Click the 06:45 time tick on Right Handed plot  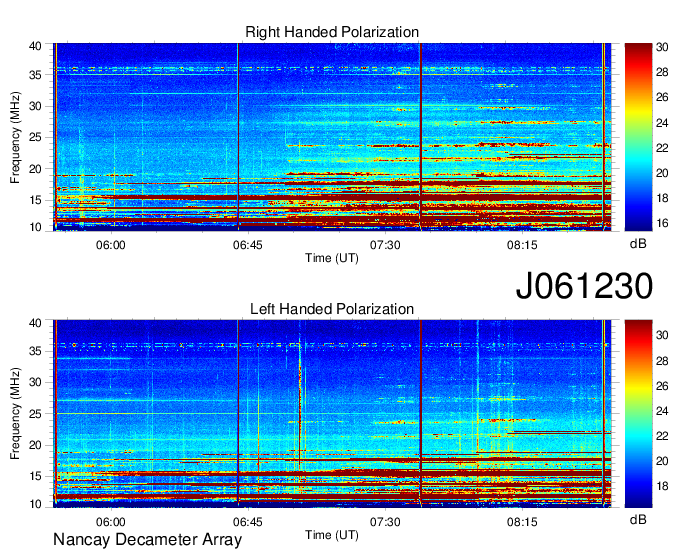tap(248, 245)
